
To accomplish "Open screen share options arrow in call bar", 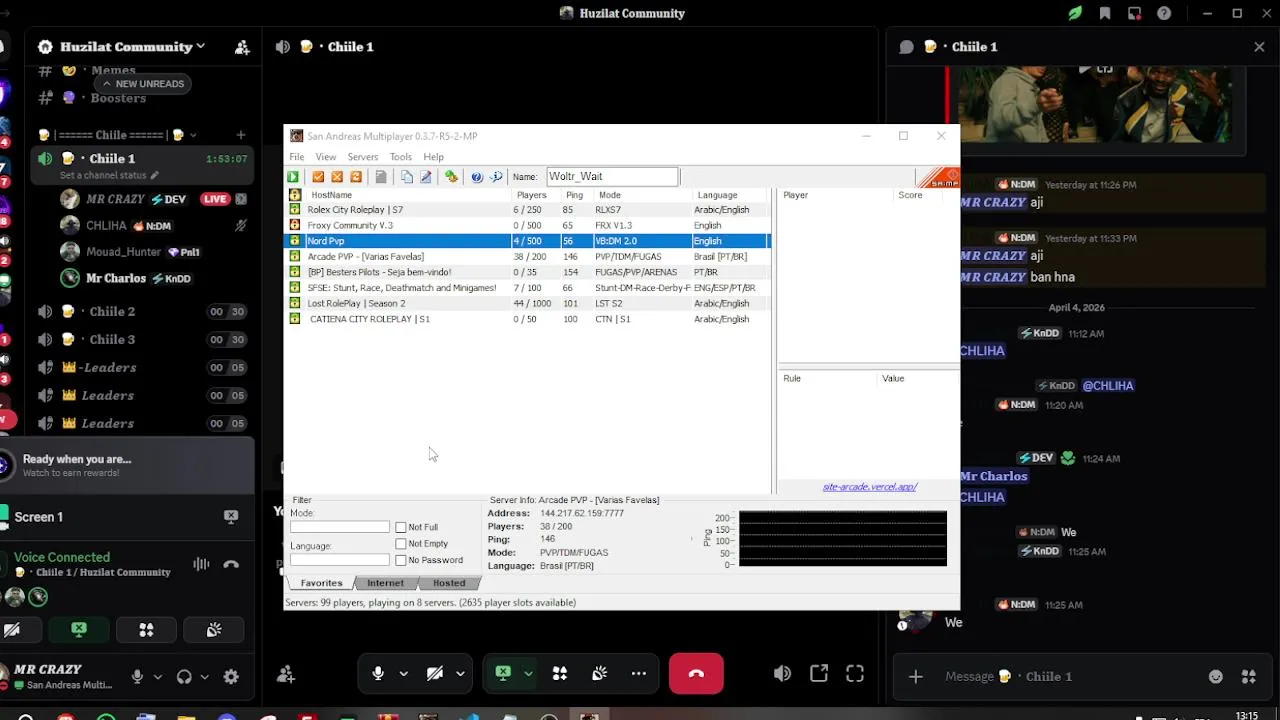I will (x=528, y=674).
